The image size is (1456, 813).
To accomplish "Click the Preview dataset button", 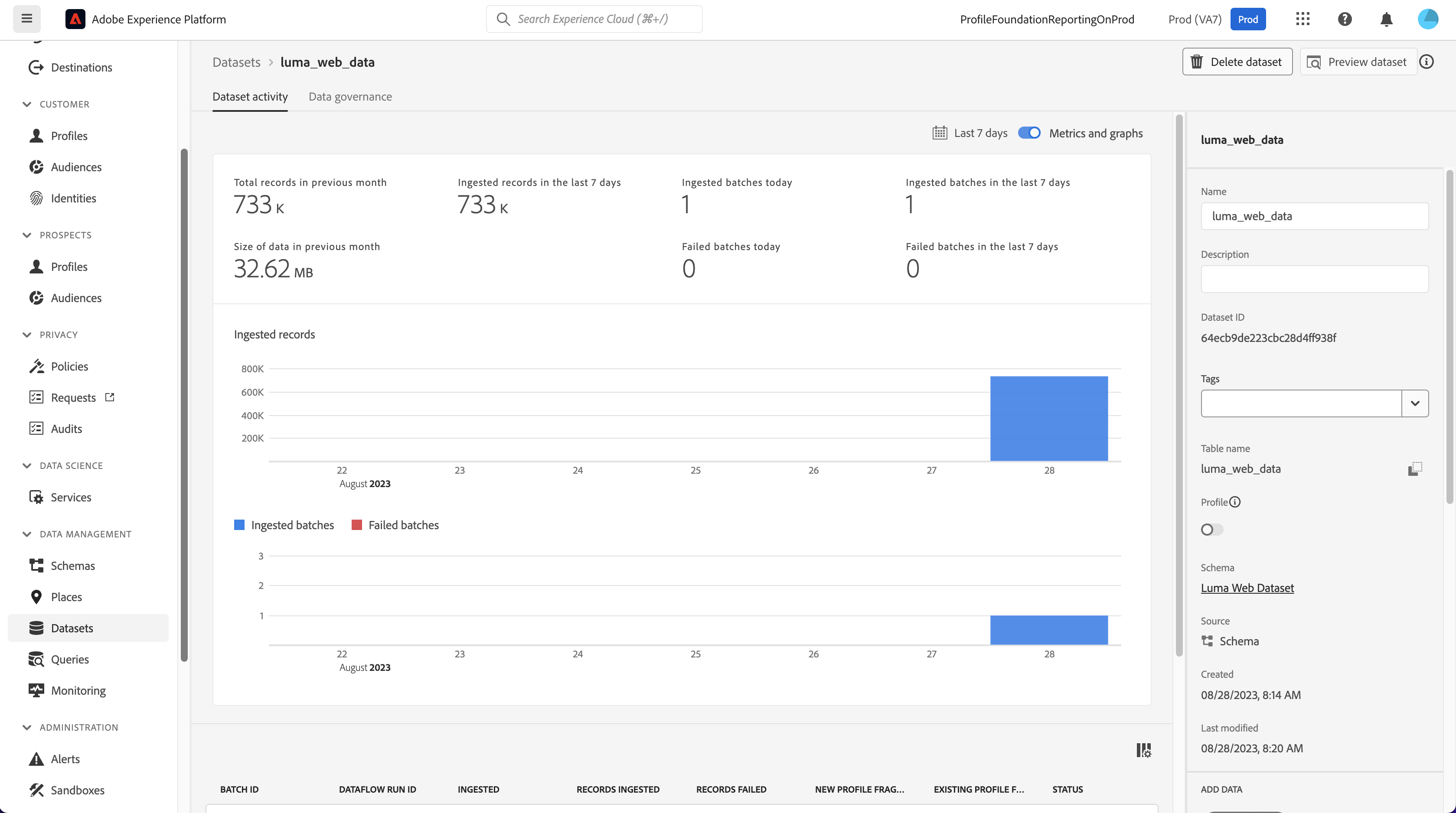I will pos(1358,62).
